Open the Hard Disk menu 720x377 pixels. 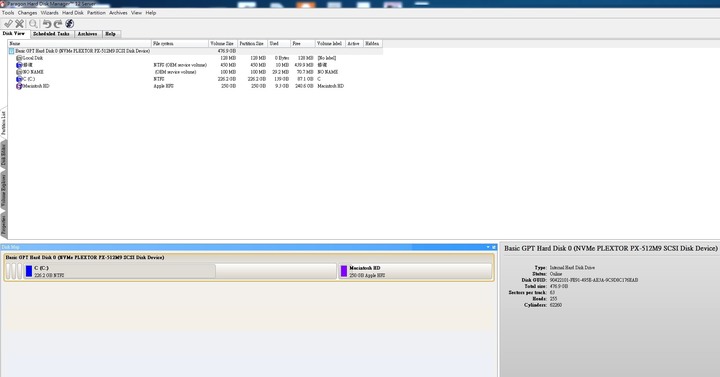[73, 13]
